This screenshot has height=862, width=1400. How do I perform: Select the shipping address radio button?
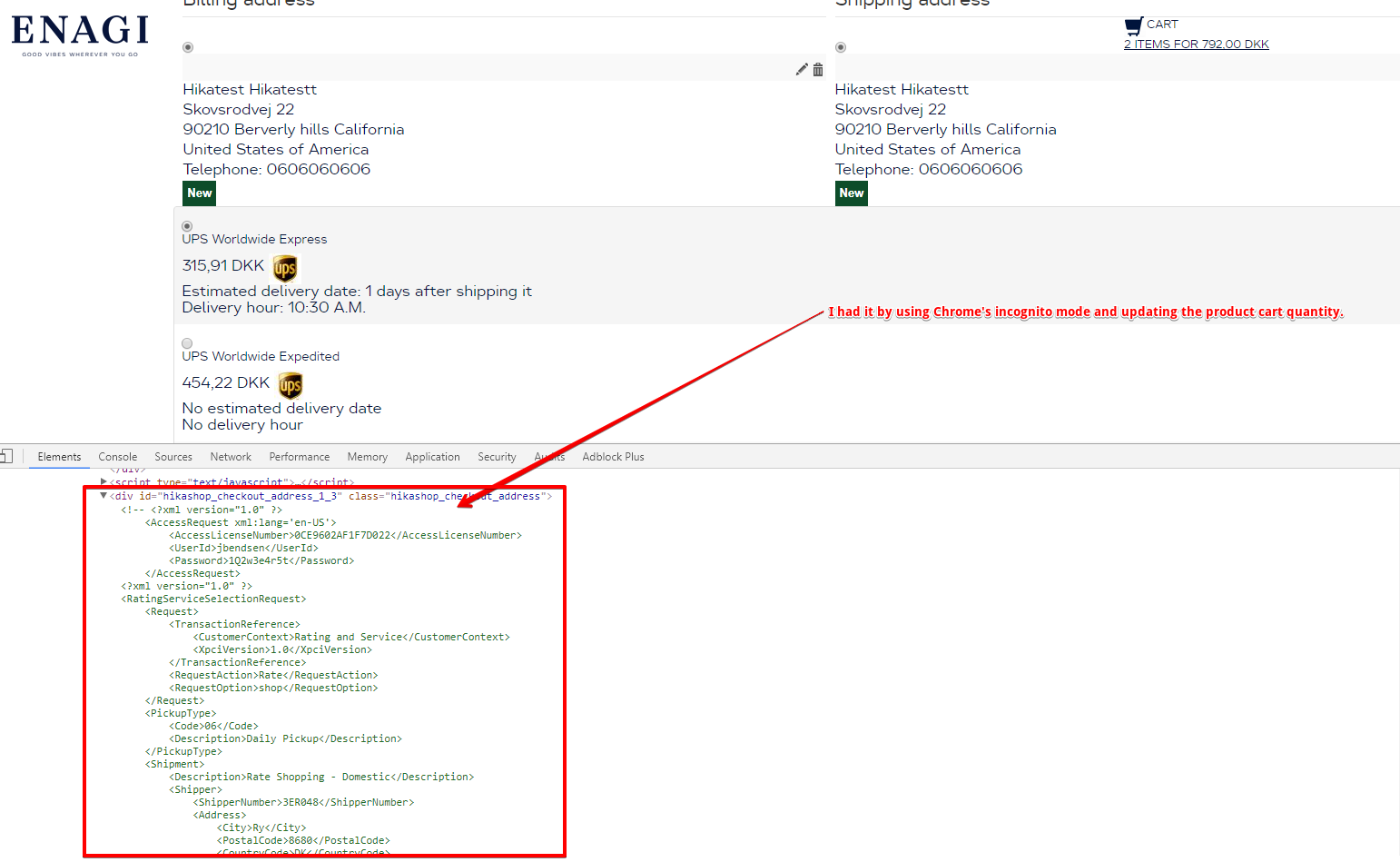[x=841, y=47]
